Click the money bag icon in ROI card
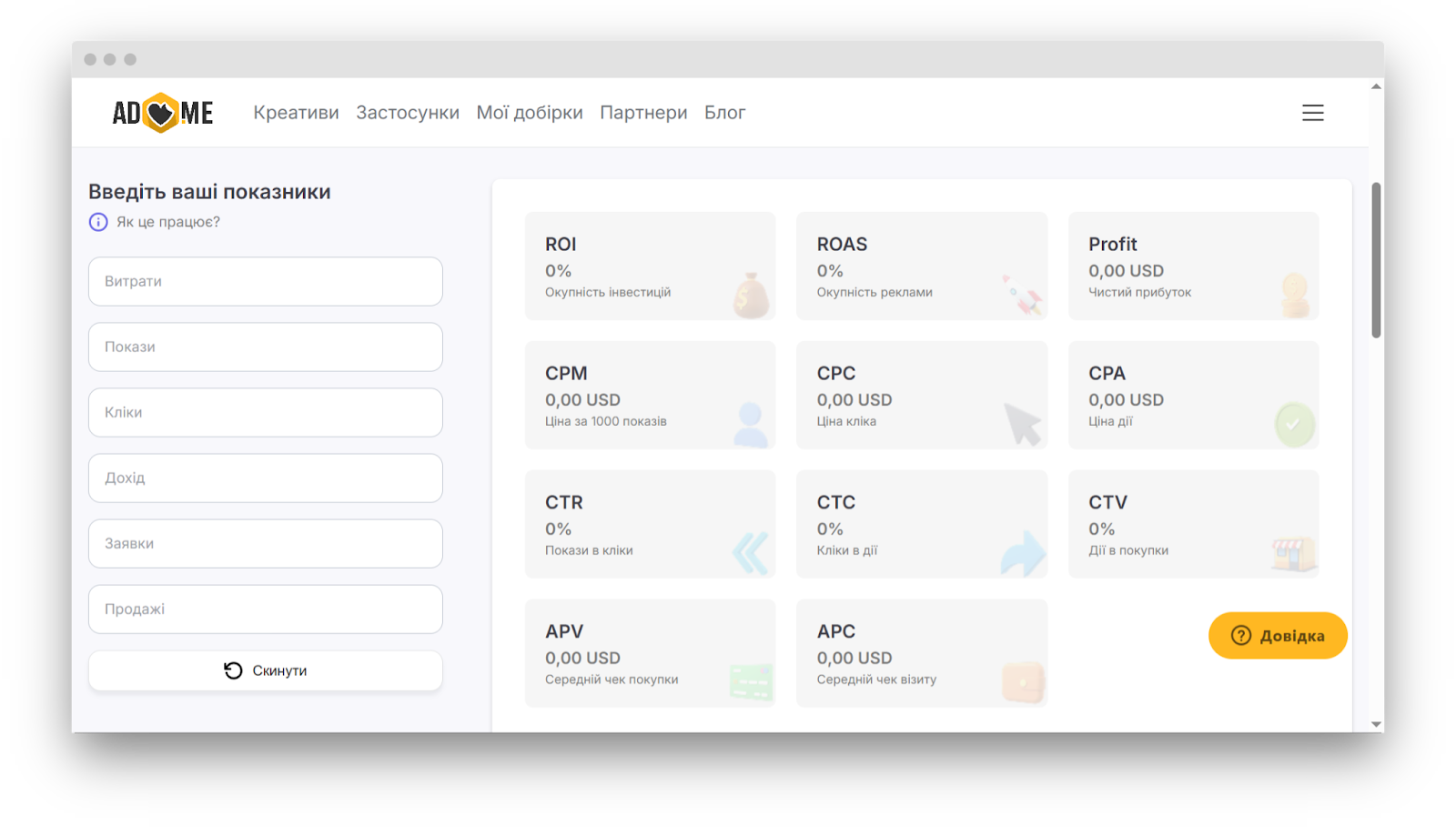 (x=751, y=296)
